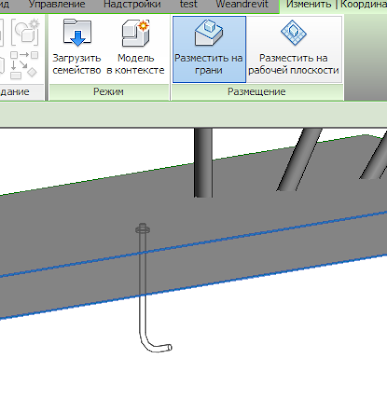The height and width of the screenshot is (400, 387).
Task: Open Модель в контексте tool
Action: point(135,47)
